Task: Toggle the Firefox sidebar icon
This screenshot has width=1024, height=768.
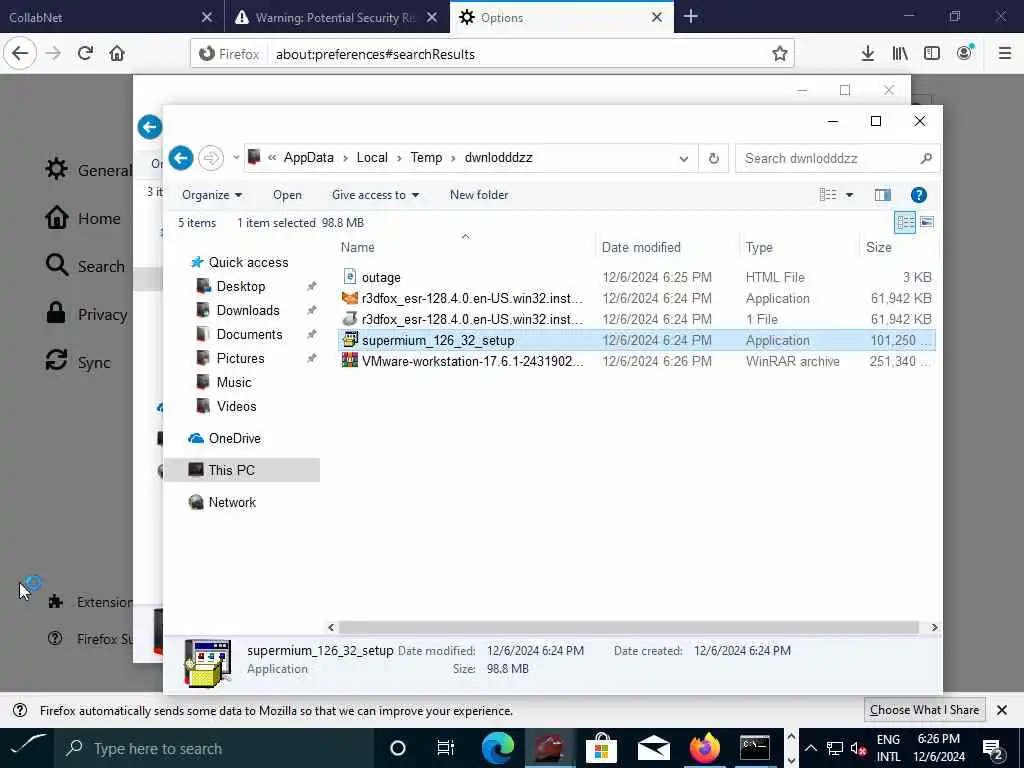Action: pos(931,54)
